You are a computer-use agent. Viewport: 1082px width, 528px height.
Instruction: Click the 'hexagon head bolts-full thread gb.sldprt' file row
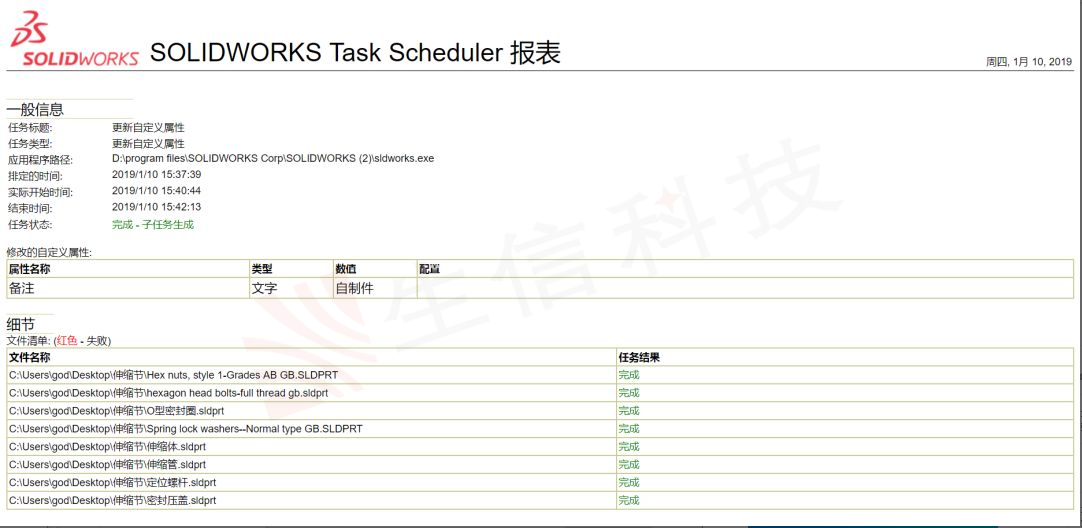tap(311, 393)
